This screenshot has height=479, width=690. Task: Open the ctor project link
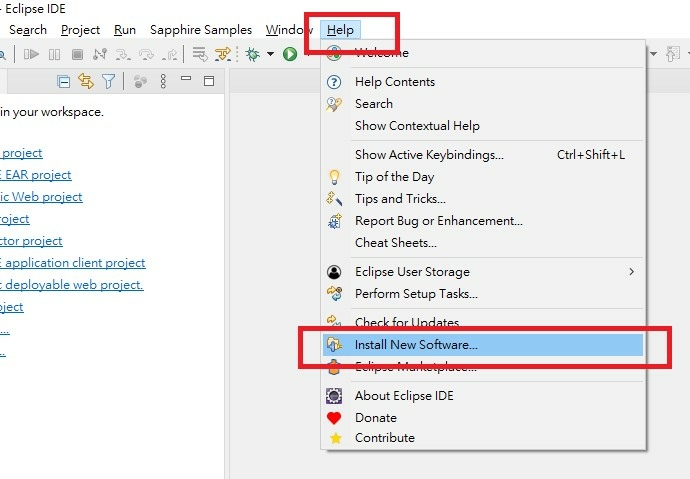31,241
